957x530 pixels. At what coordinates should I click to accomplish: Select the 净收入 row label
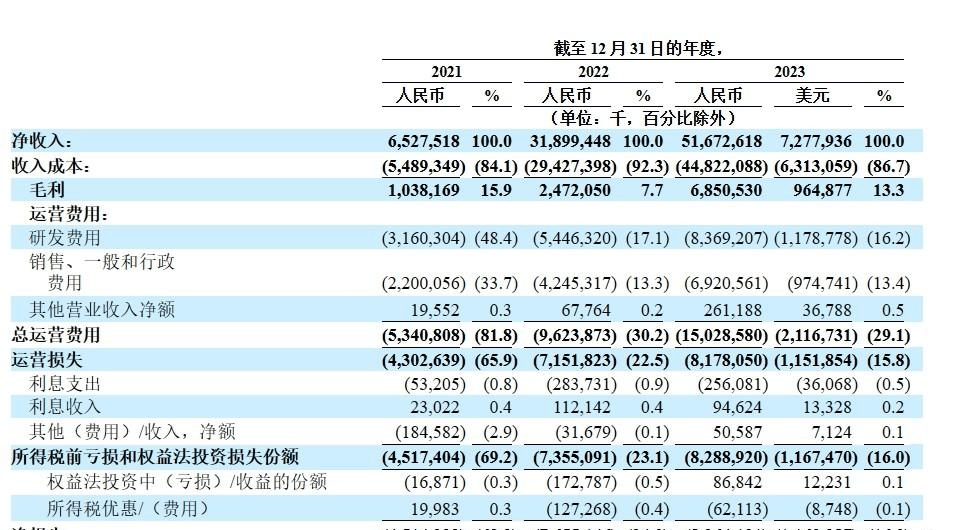click(x=42, y=141)
